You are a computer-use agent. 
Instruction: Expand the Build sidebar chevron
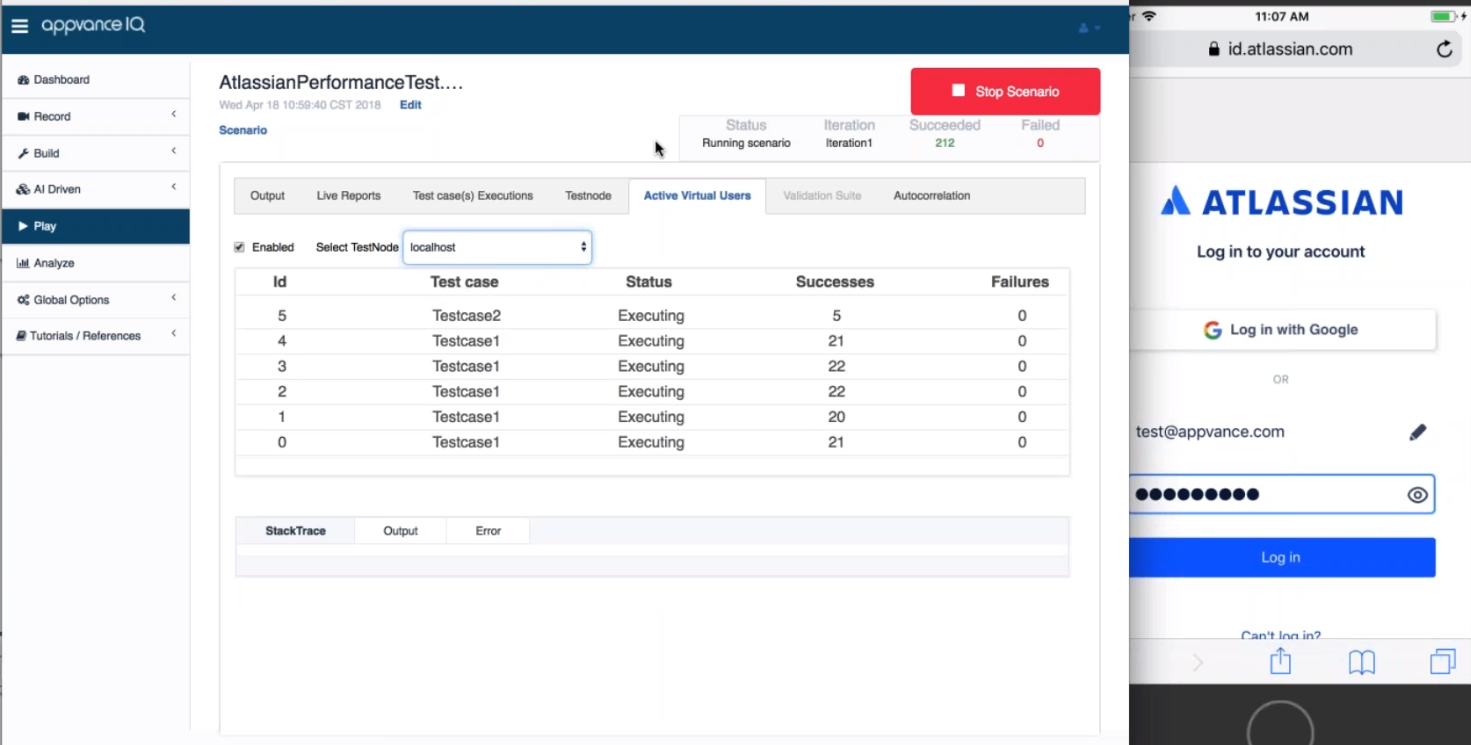[x=173, y=151]
